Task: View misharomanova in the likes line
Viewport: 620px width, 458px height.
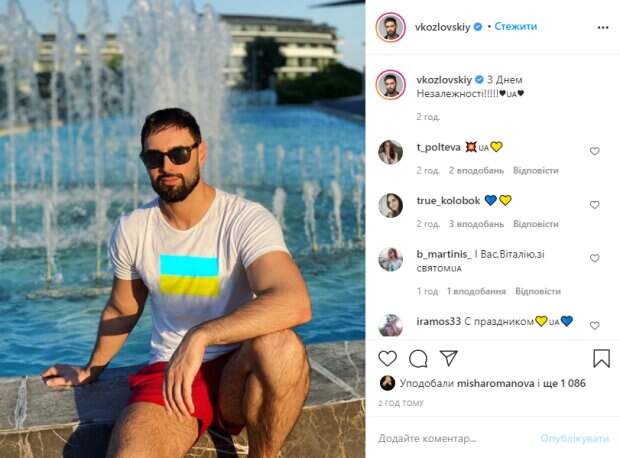Action: pos(495,383)
